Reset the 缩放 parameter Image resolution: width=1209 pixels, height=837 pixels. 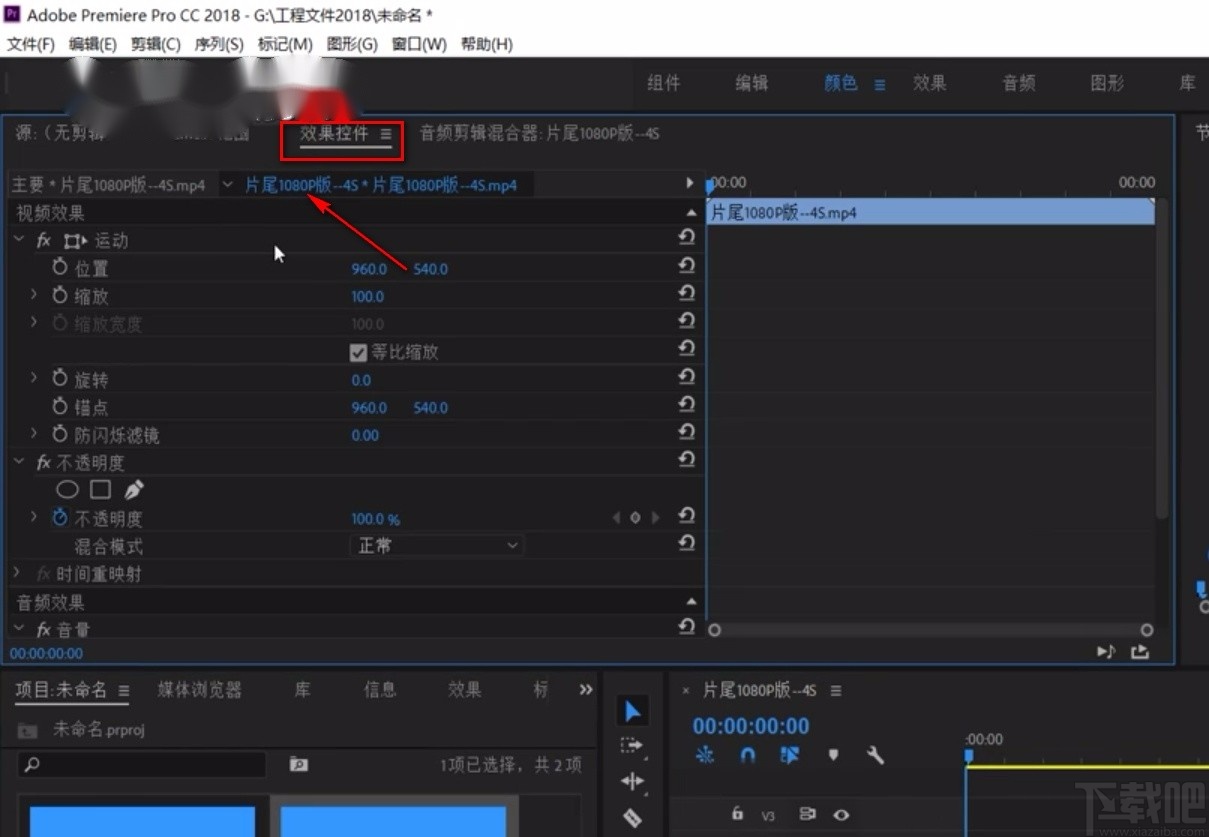[686, 293]
